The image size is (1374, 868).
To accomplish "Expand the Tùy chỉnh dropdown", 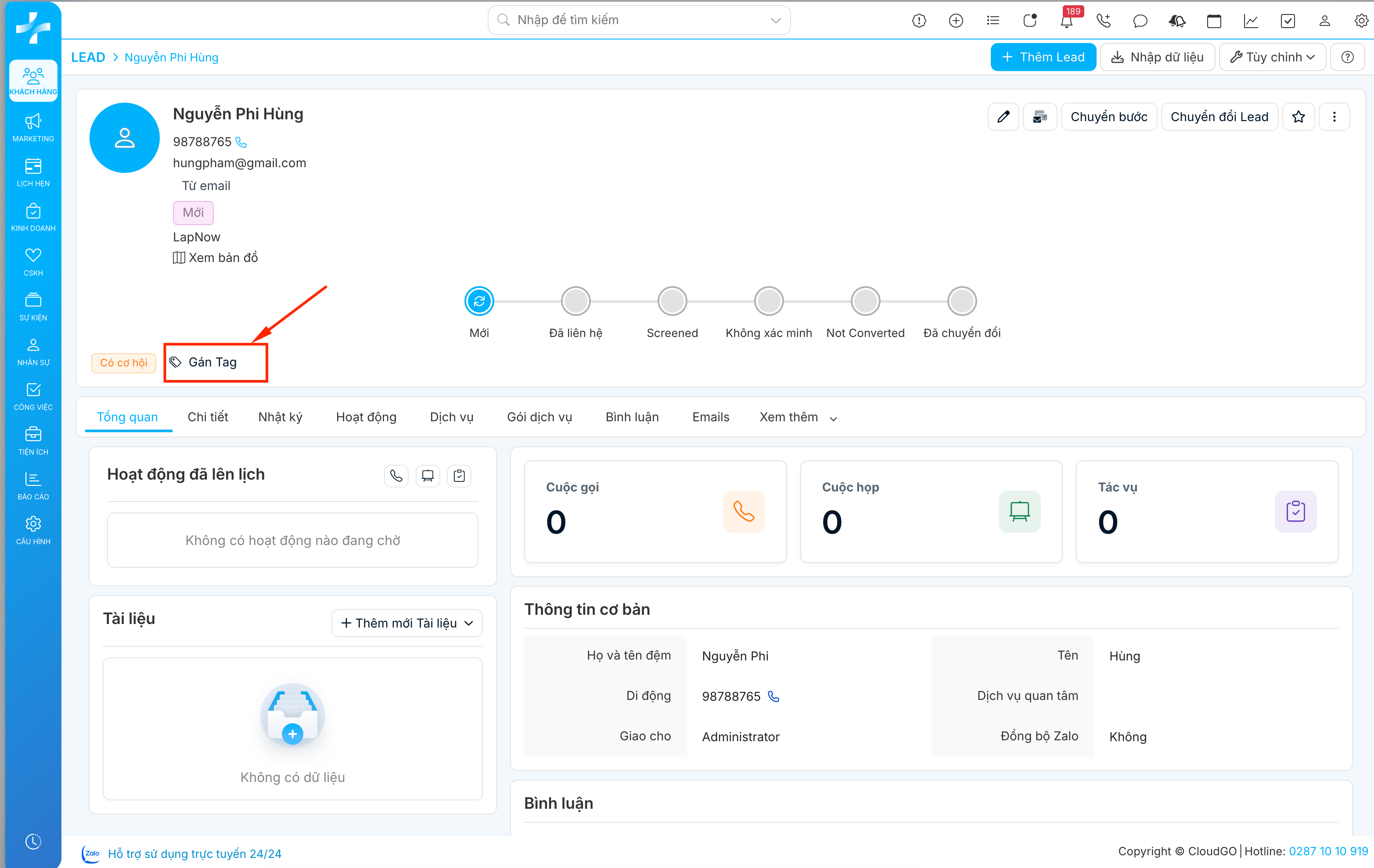I will tap(1272, 57).
